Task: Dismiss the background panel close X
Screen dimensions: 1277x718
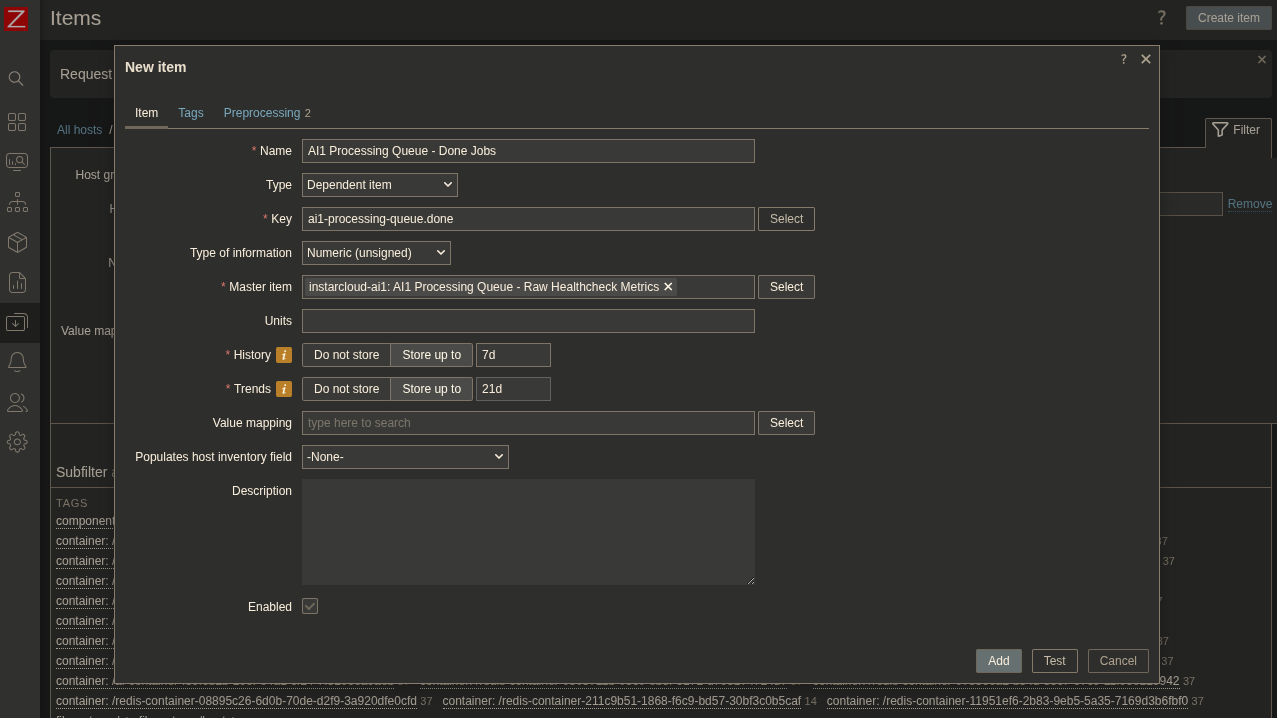Action: (x=1262, y=60)
